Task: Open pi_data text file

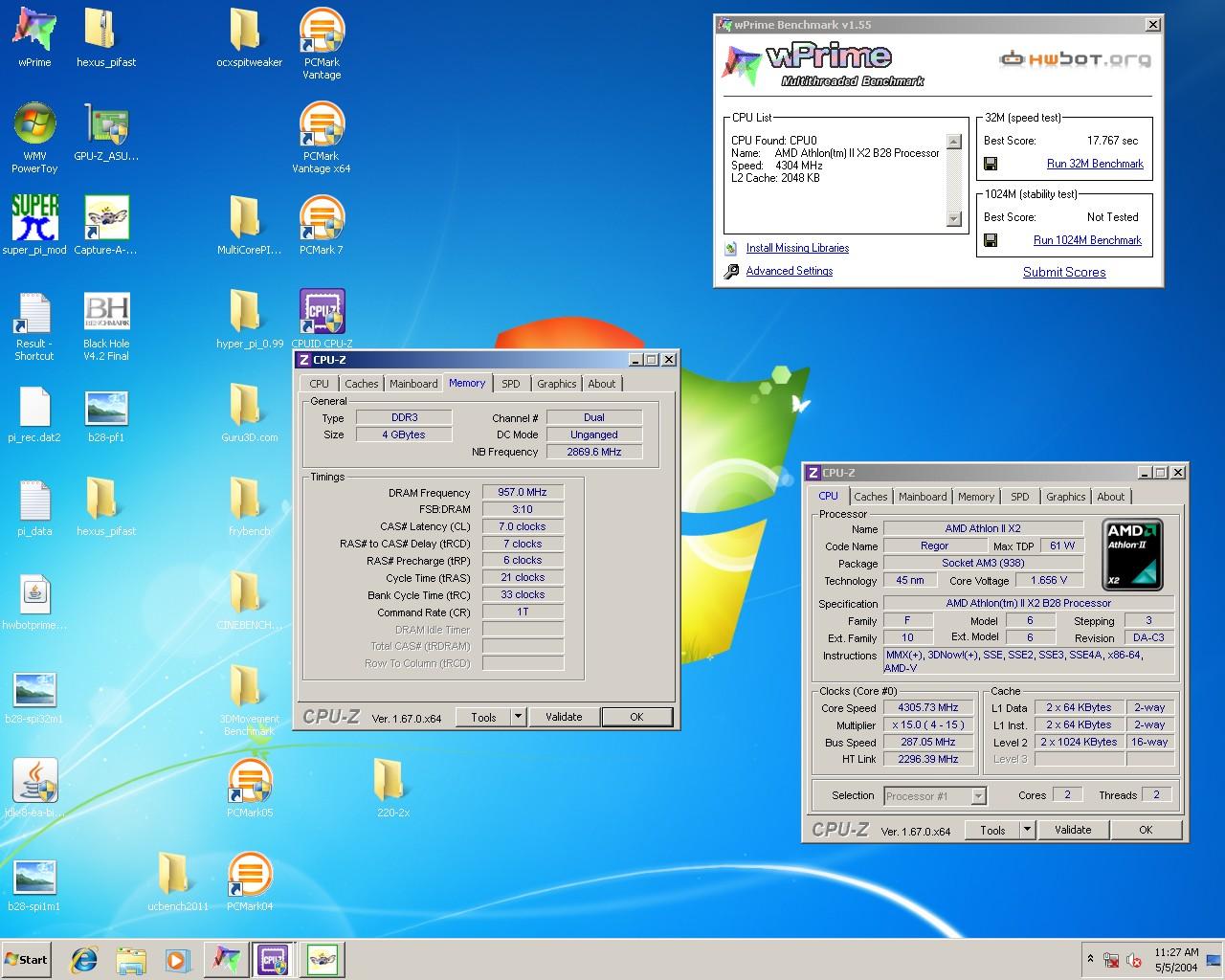Action: [34, 506]
